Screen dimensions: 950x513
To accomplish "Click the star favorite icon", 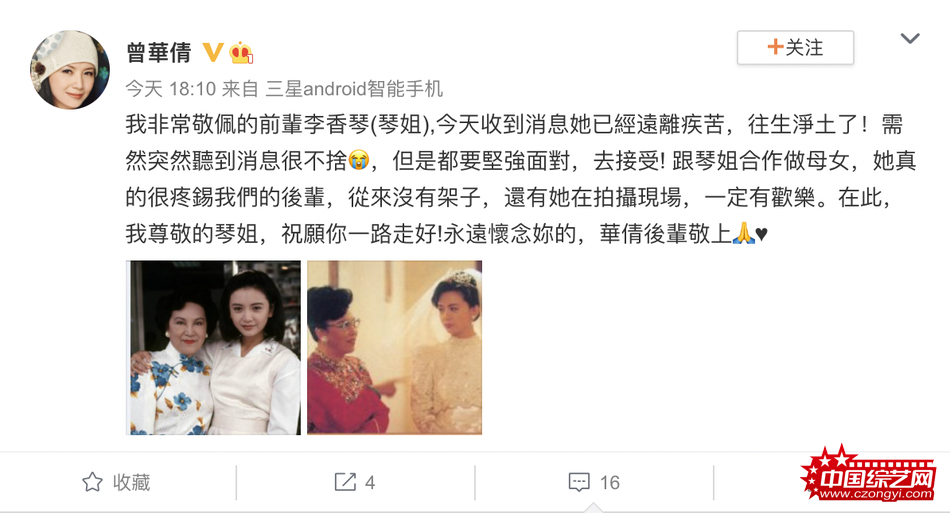I will tap(92, 482).
